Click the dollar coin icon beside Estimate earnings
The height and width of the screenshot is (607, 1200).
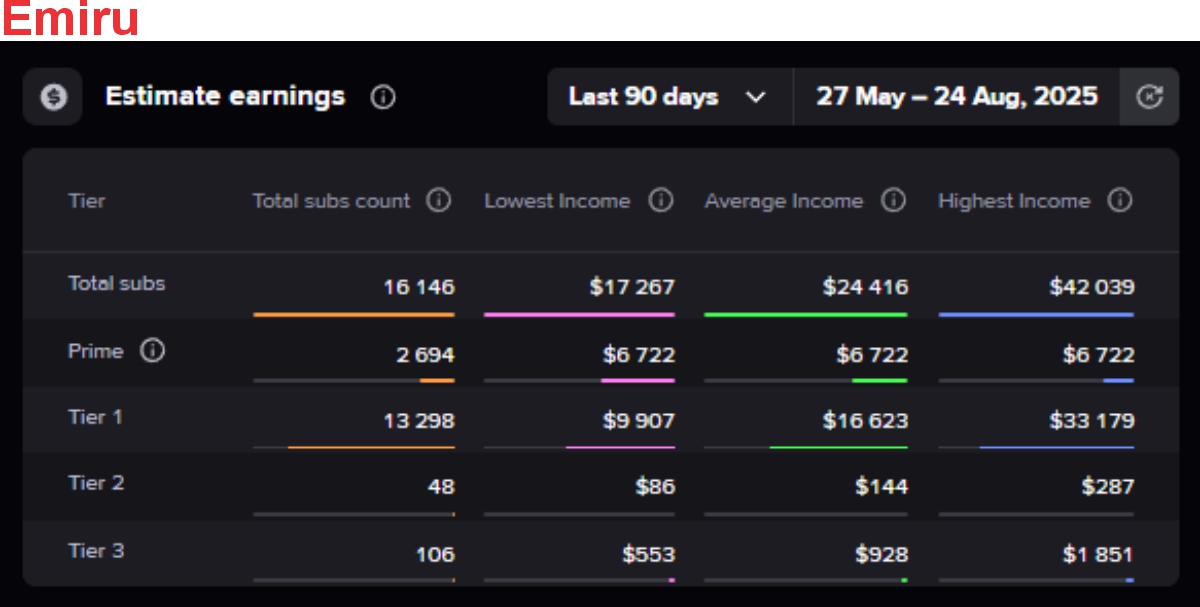pos(53,96)
